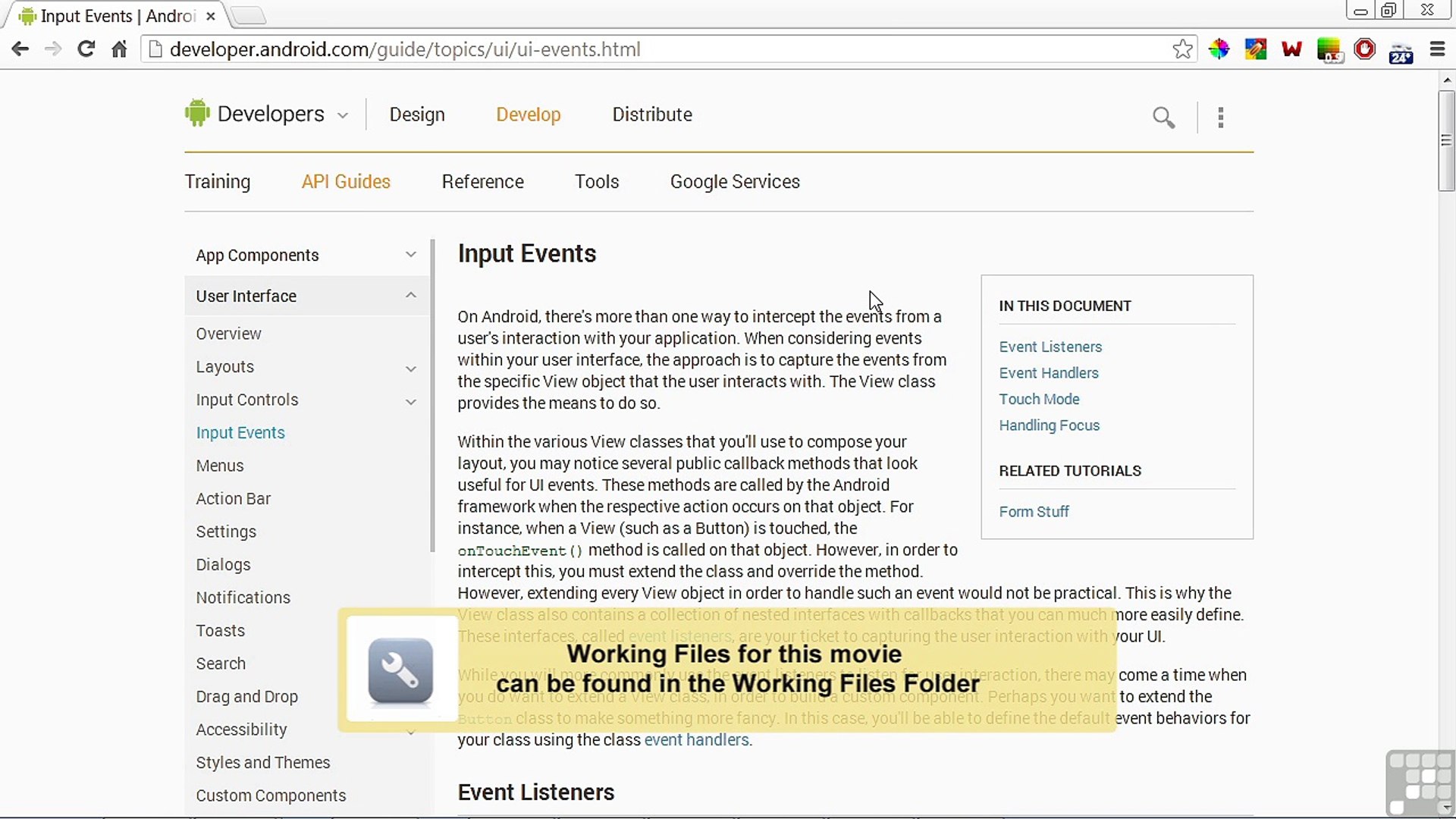Screen dimensions: 1456x819
Task: Open a new browser tab
Action: click(x=247, y=16)
